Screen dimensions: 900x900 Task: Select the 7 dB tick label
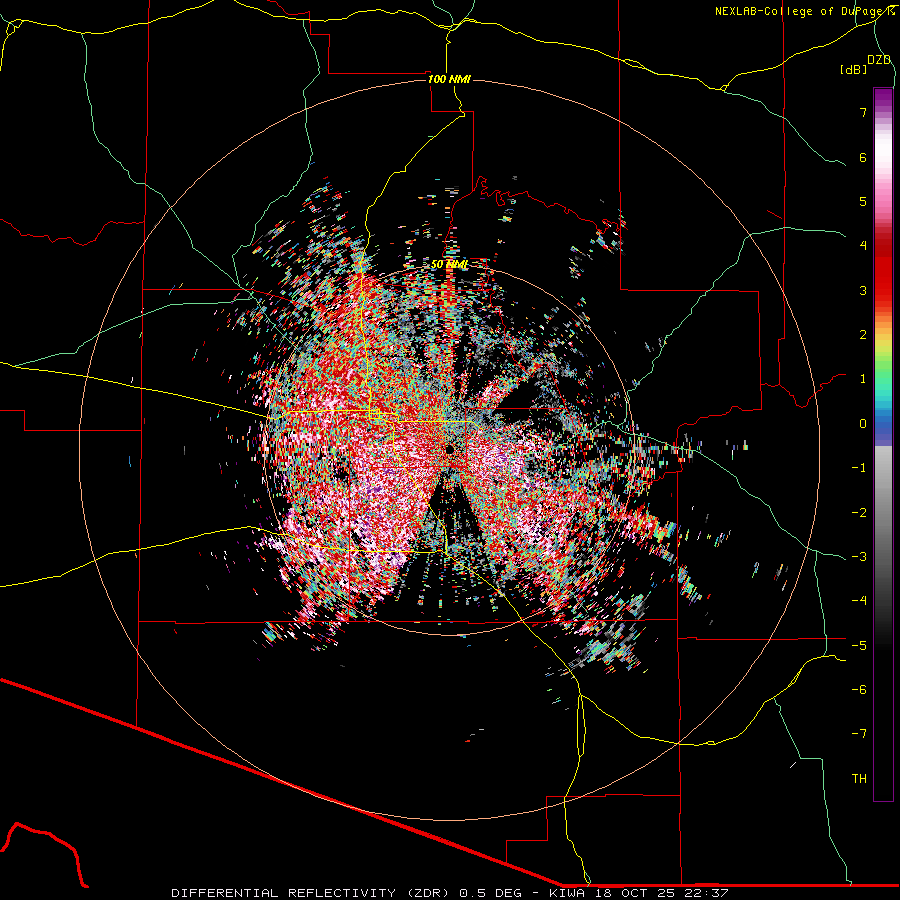[x=863, y=112]
